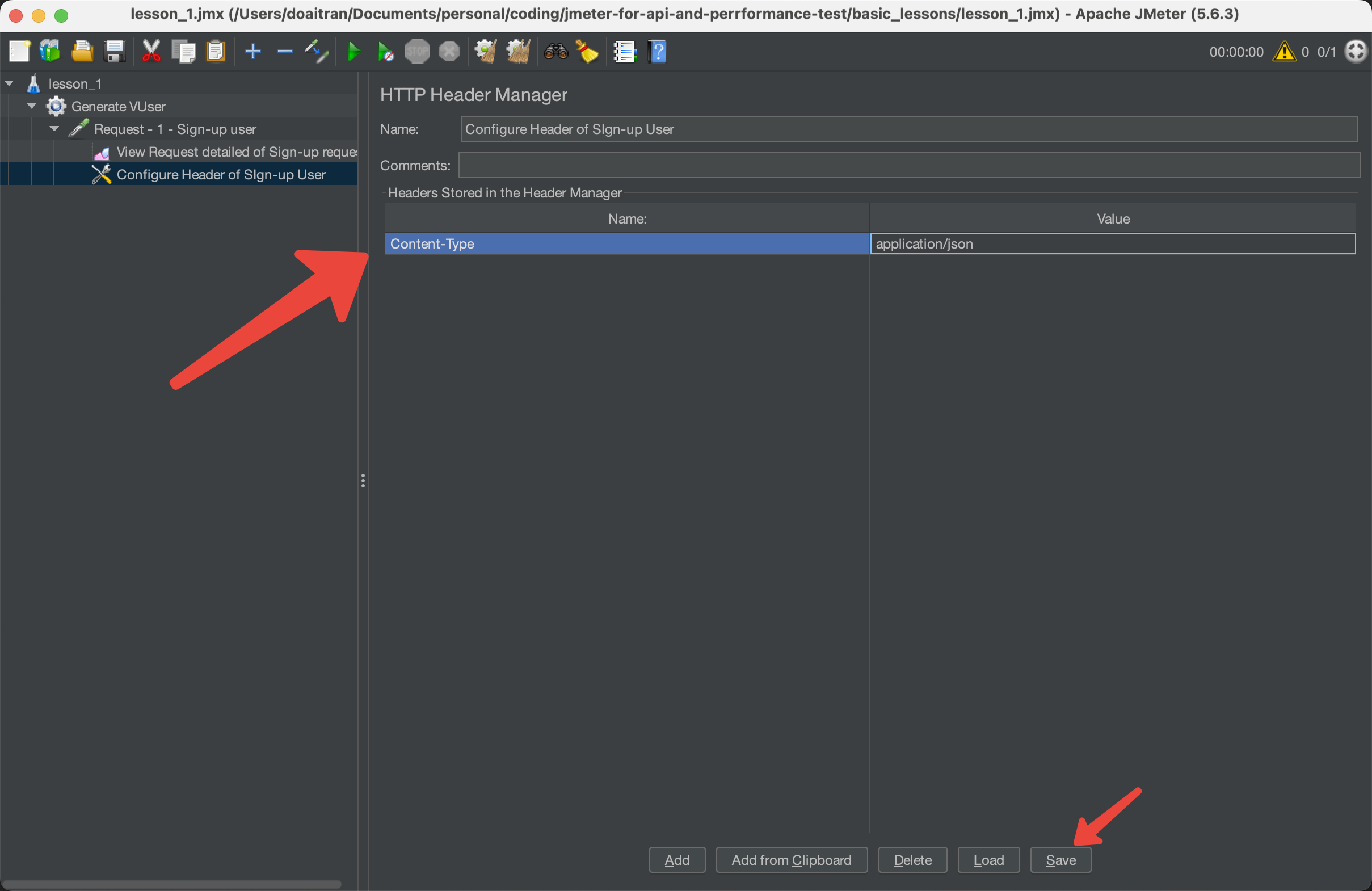Edit the application/json value cell

click(1113, 243)
